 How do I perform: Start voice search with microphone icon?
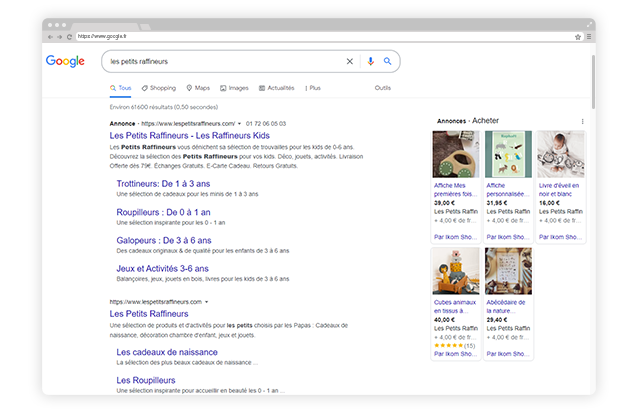pyautogui.click(x=370, y=61)
